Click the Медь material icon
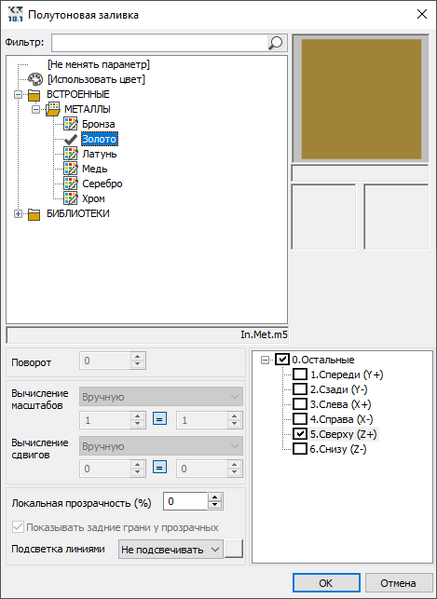Viewport: 437px width, 599px height. click(x=71, y=169)
